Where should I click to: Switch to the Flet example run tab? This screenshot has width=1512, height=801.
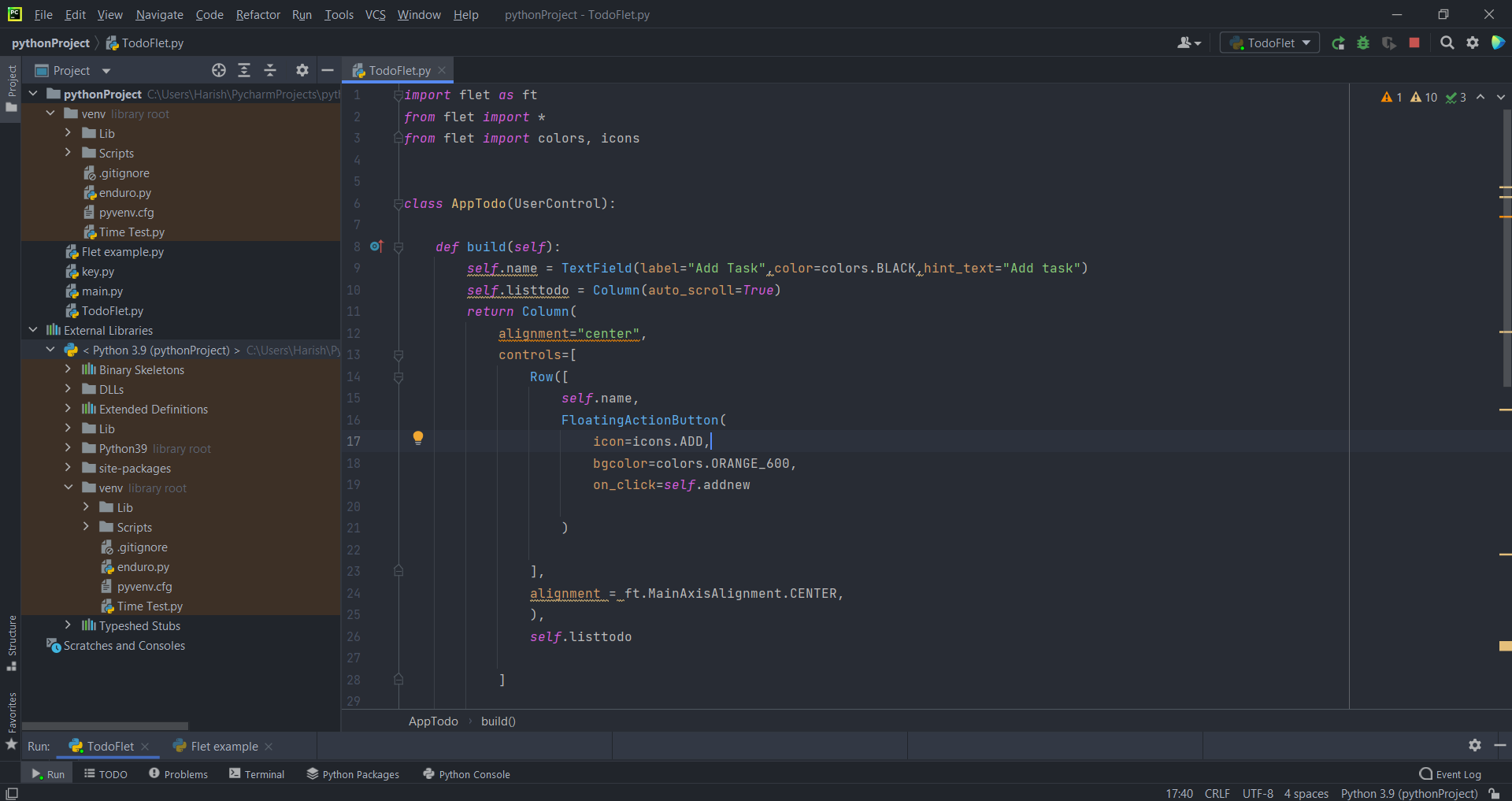(x=224, y=747)
